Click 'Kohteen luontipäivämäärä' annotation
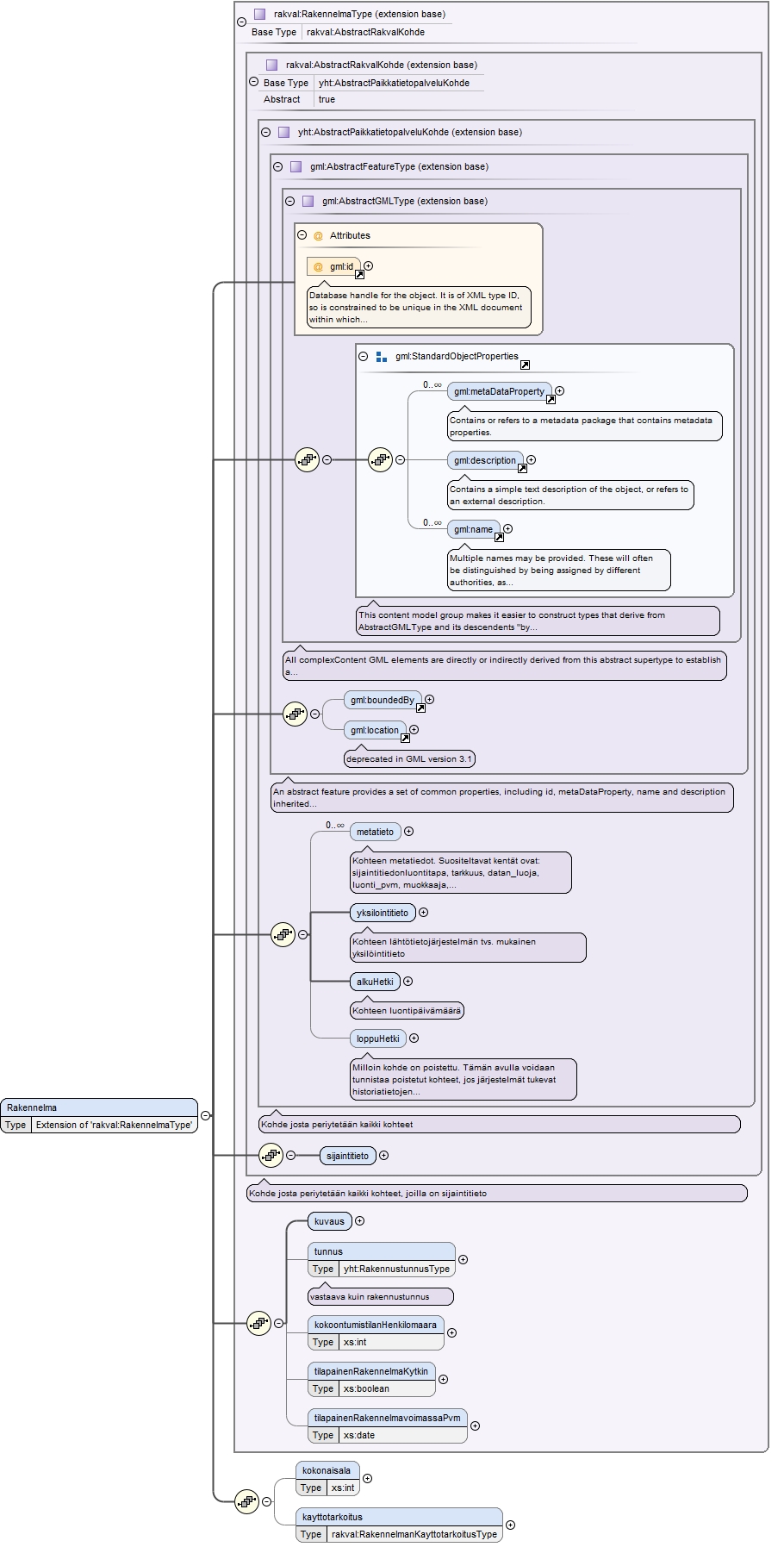The image size is (784, 1547). pyautogui.click(x=407, y=1010)
